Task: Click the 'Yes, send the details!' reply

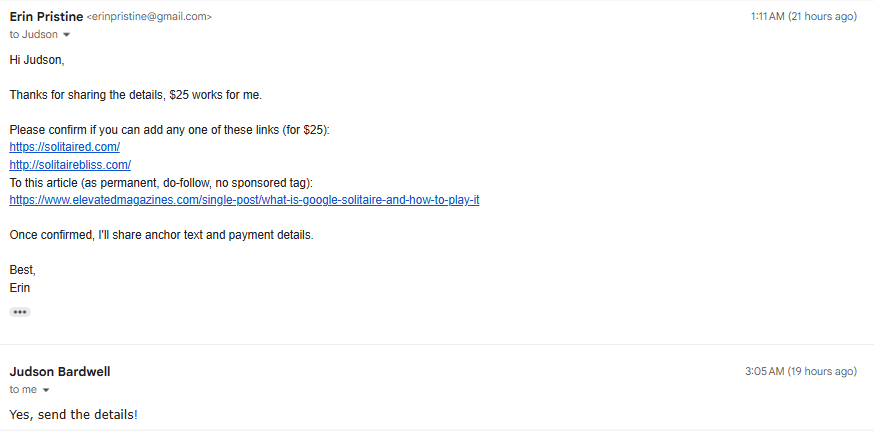Action: (x=74, y=415)
